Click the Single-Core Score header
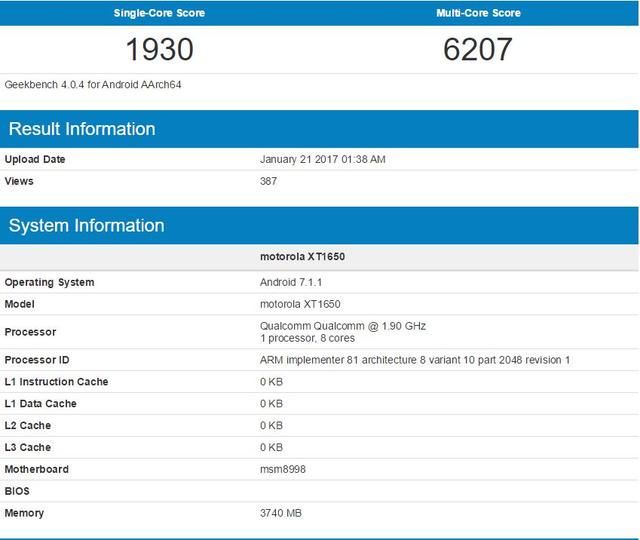640x540 pixels. click(159, 13)
